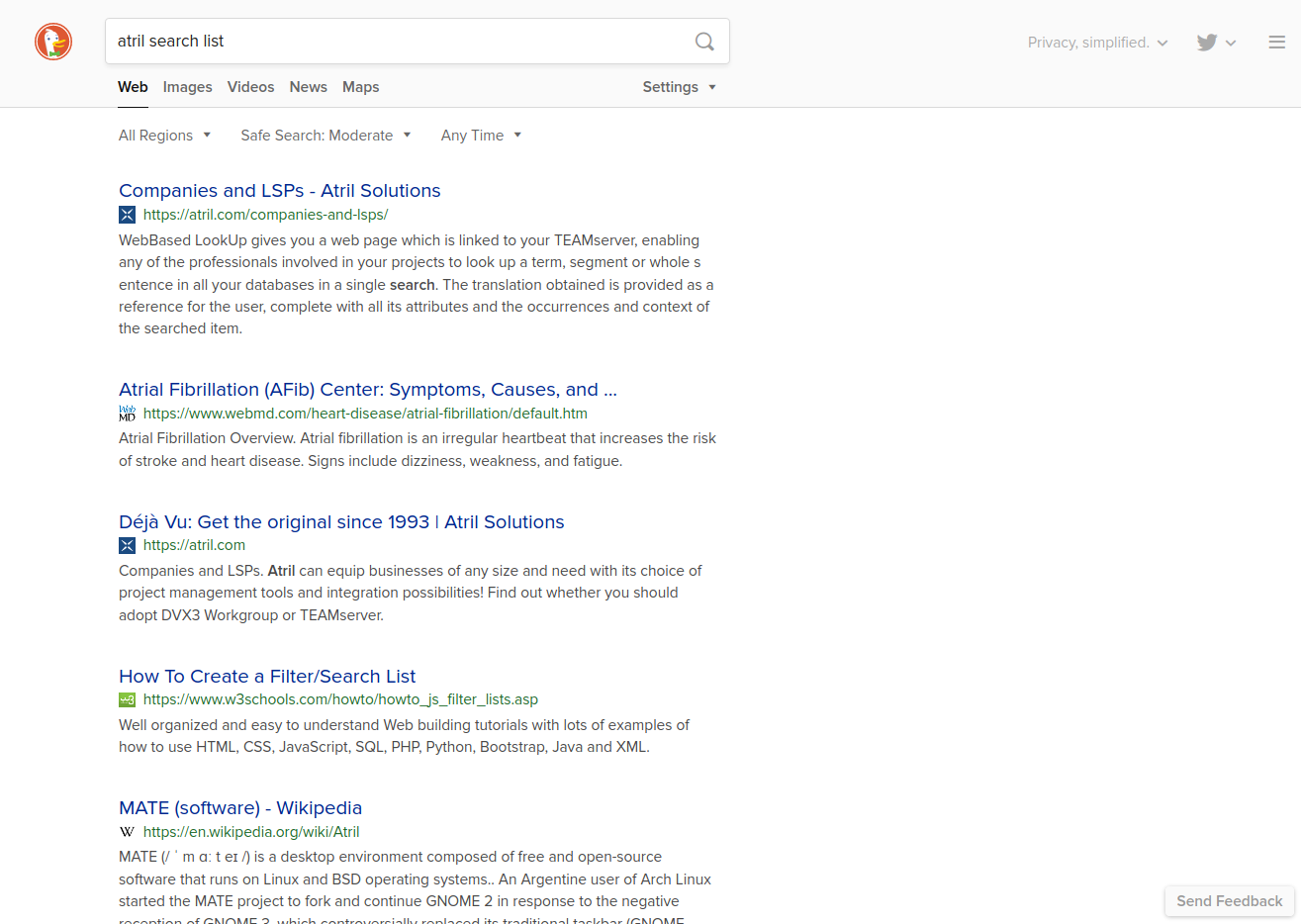
Task: Open the Twitter bird icon menu
Action: pos(1216,43)
